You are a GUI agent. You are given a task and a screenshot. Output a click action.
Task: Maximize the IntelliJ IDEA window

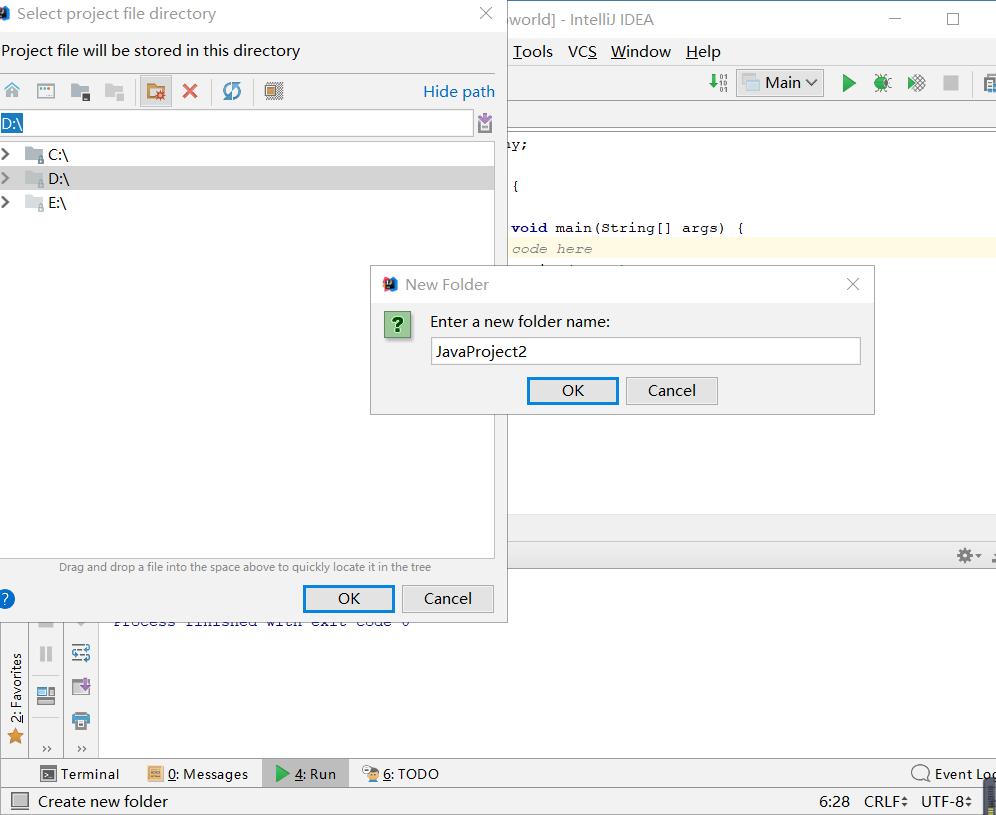[x=952, y=19]
